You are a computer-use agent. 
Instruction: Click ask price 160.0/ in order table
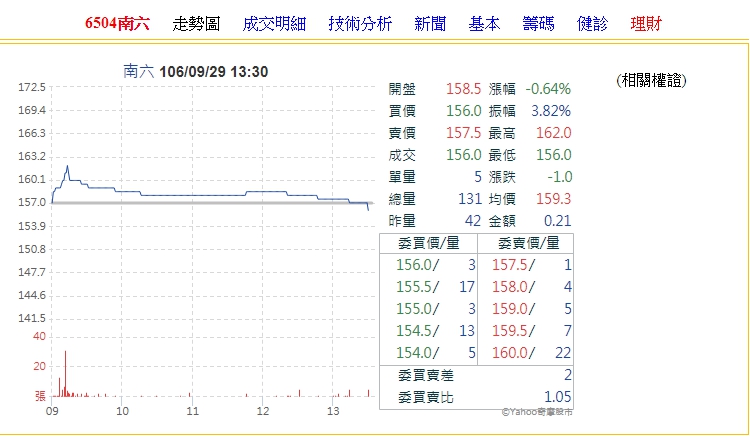(514, 353)
